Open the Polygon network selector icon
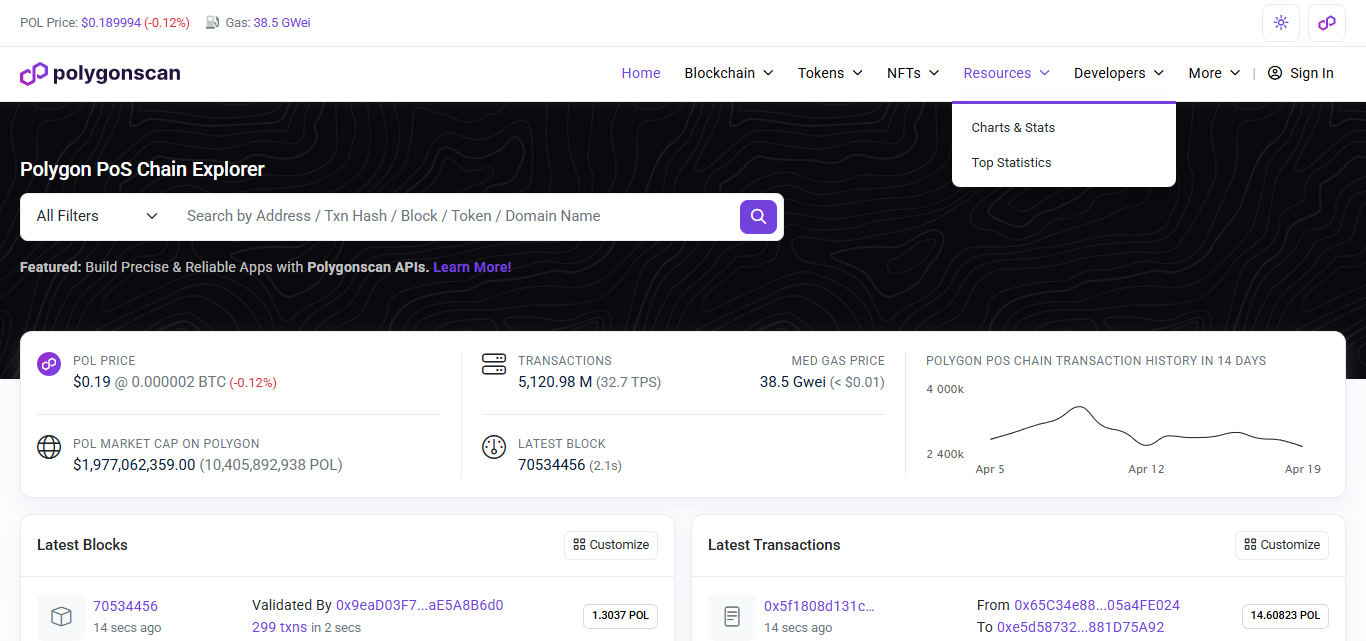The width and height of the screenshot is (1366, 641). 1327,23
